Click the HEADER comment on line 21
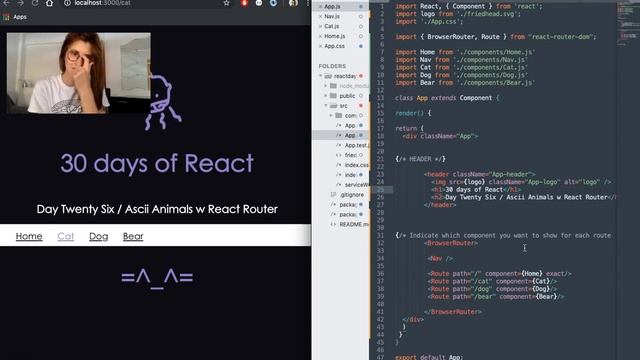The width and height of the screenshot is (640, 360). coord(420,159)
